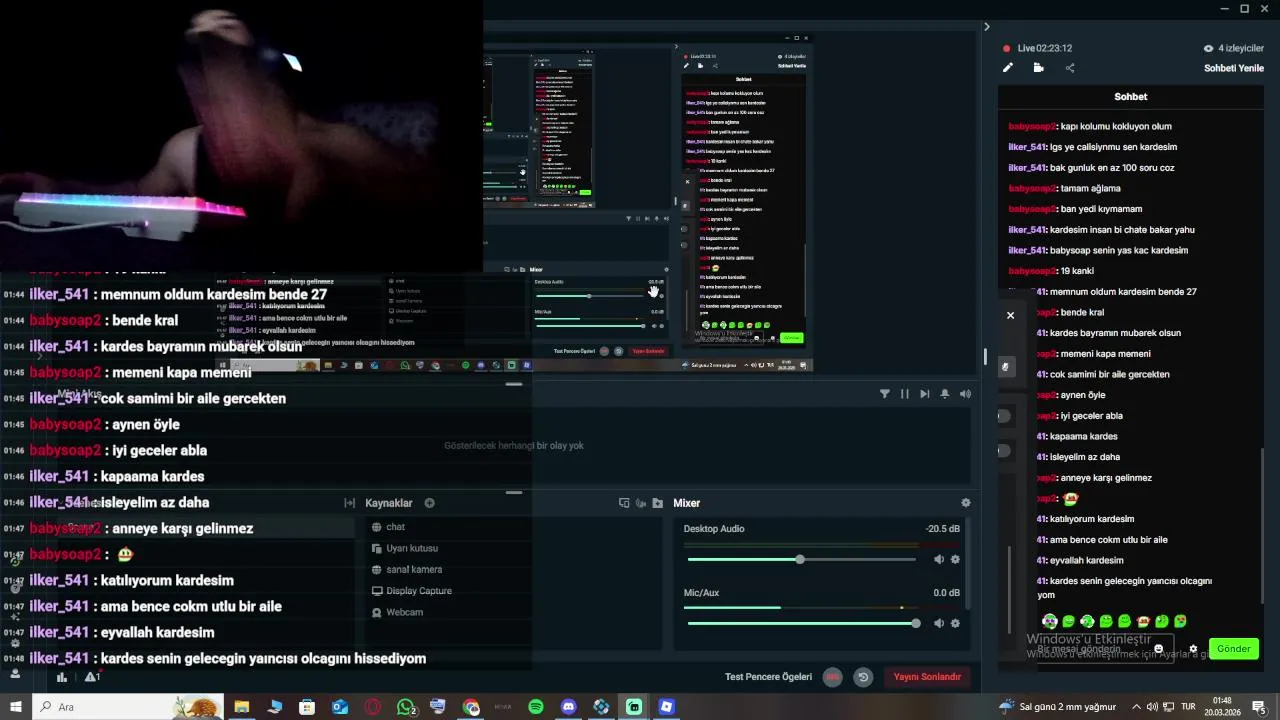Open chat settings gear near Gönder
Screen dimensions: 1280x720
[1193, 649]
